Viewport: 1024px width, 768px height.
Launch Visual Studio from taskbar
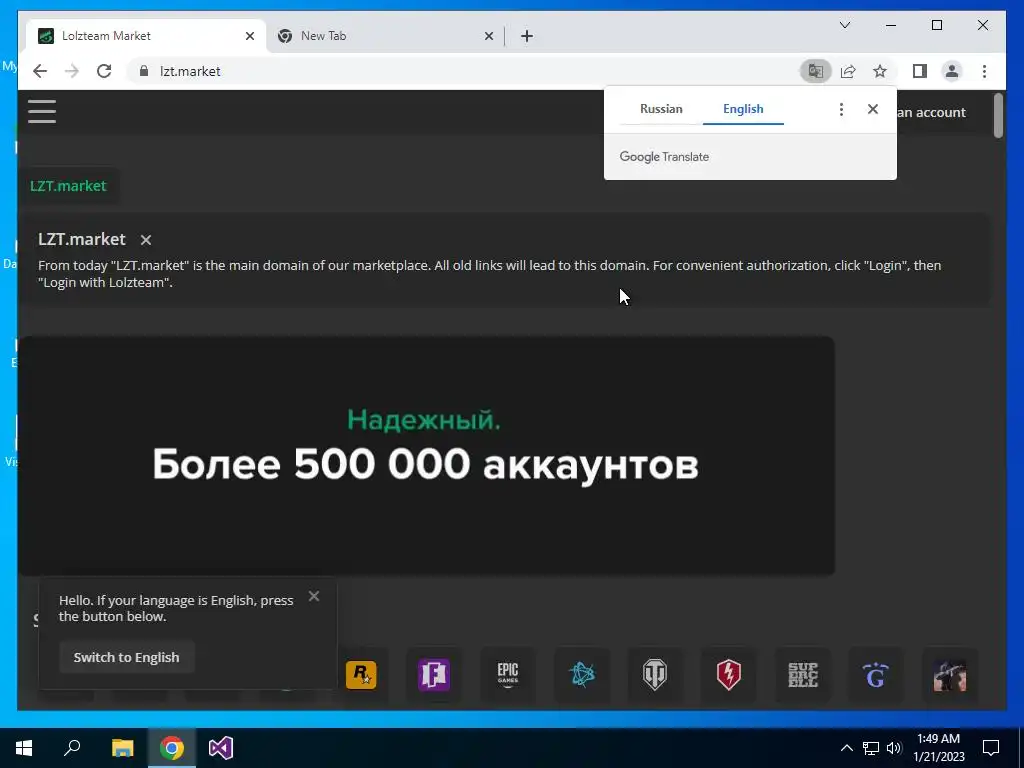coord(221,748)
